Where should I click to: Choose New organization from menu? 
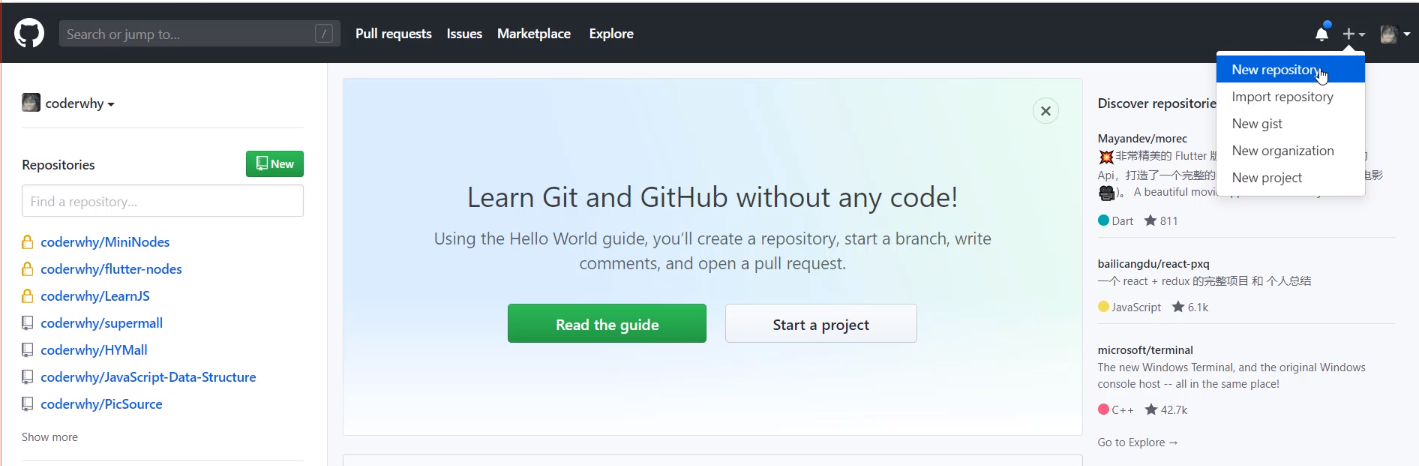1290,151
